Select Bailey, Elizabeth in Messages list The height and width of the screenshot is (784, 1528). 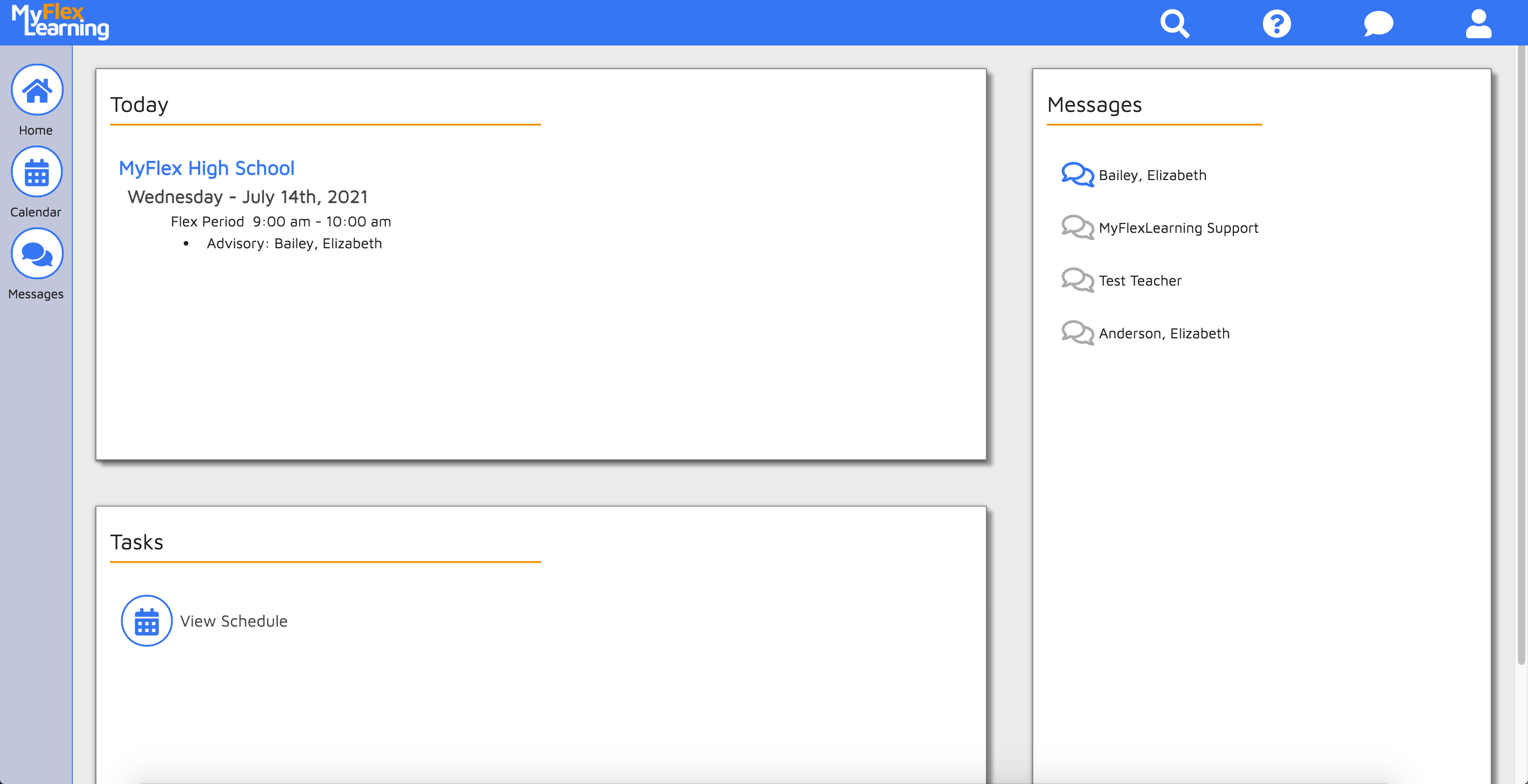pos(1152,176)
